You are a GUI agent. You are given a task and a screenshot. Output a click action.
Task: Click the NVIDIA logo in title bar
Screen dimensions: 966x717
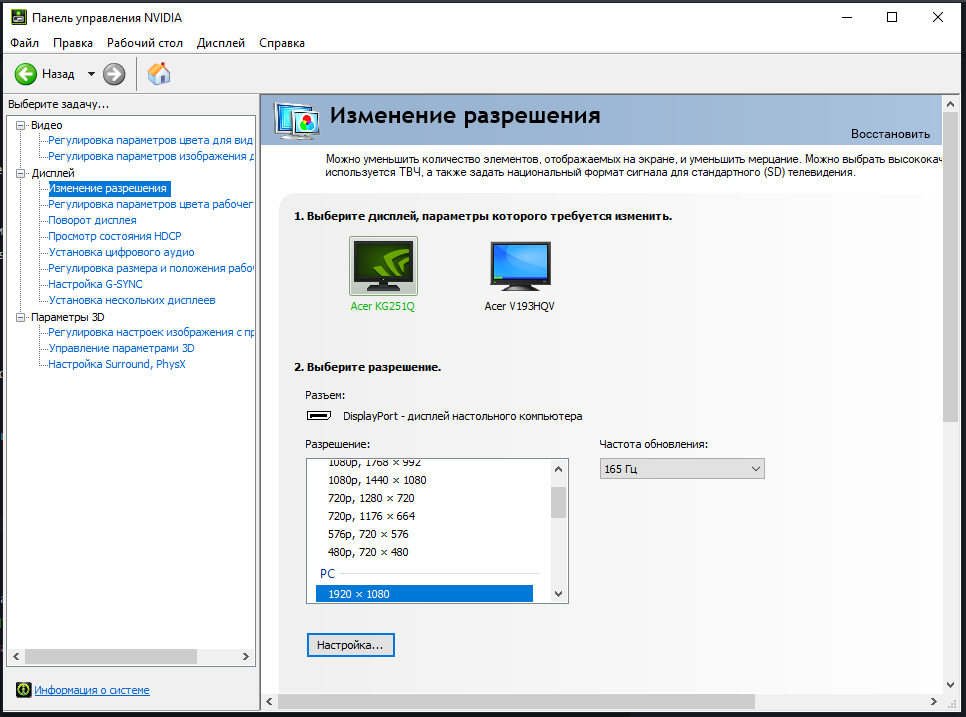(x=18, y=18)
